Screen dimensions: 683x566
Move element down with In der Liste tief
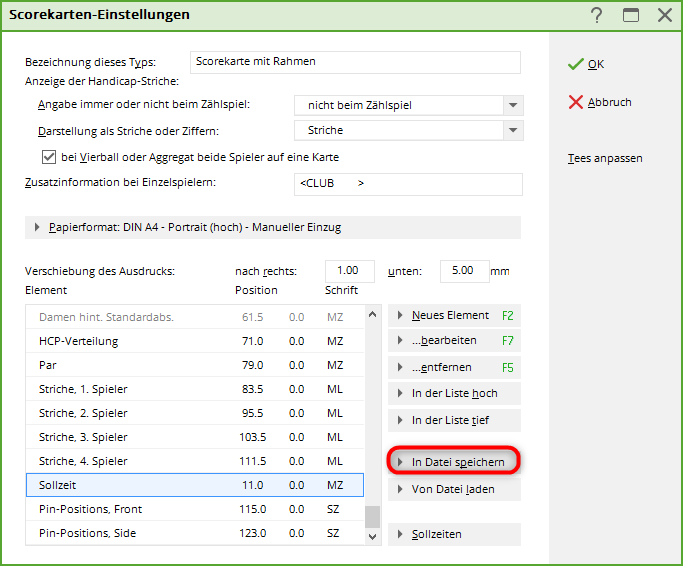point(453,420)
